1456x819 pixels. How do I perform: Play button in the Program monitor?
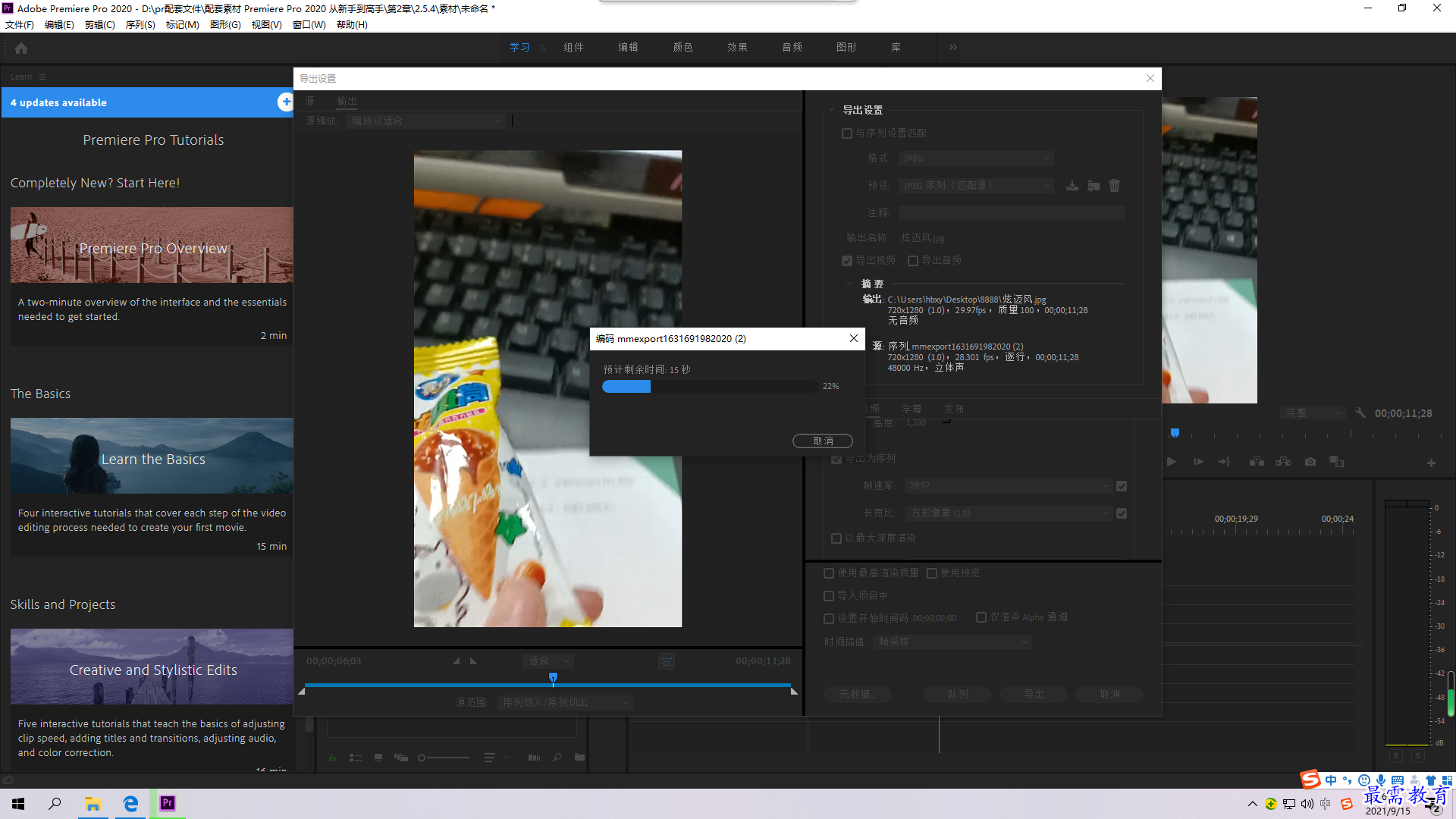1172,462
